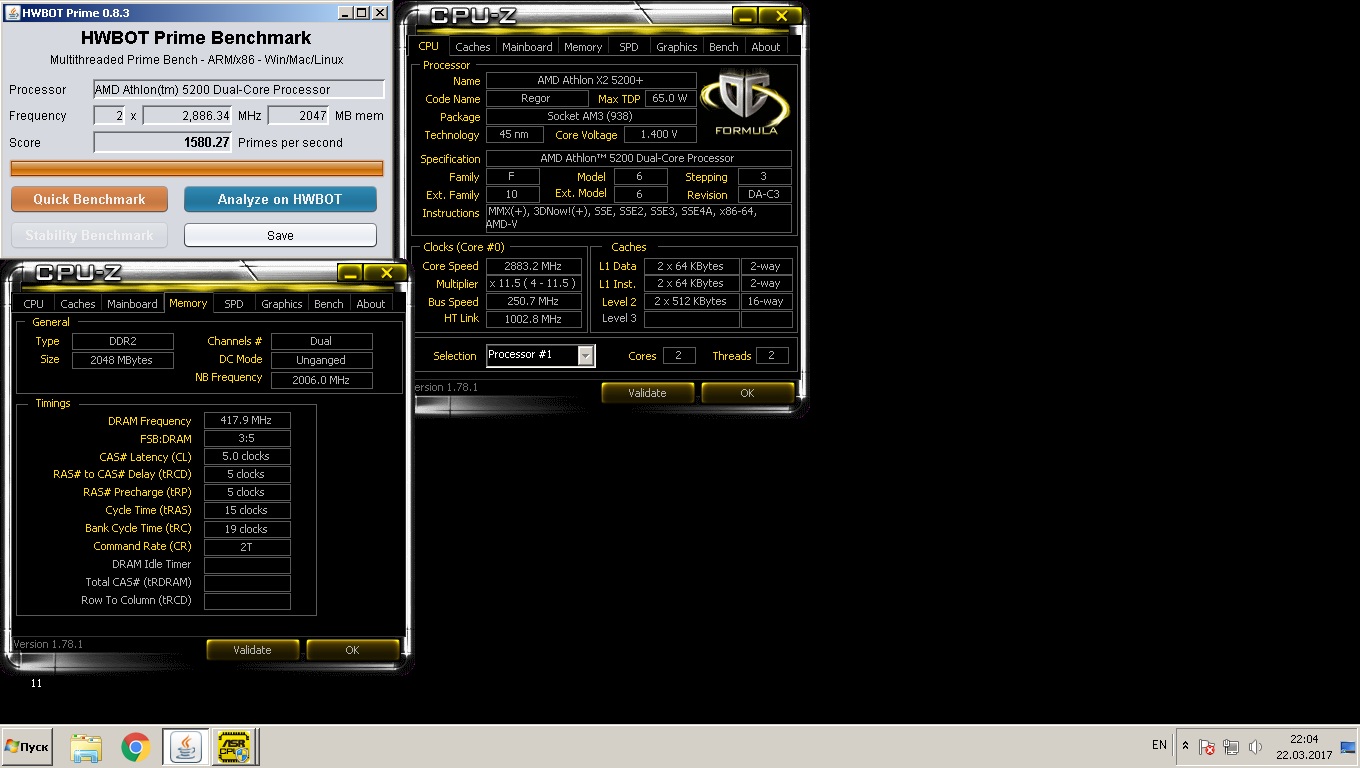The image size is (1360, 768).
Task: Maximize the HWBOT Prime window
Action: (x=362, y=13)
